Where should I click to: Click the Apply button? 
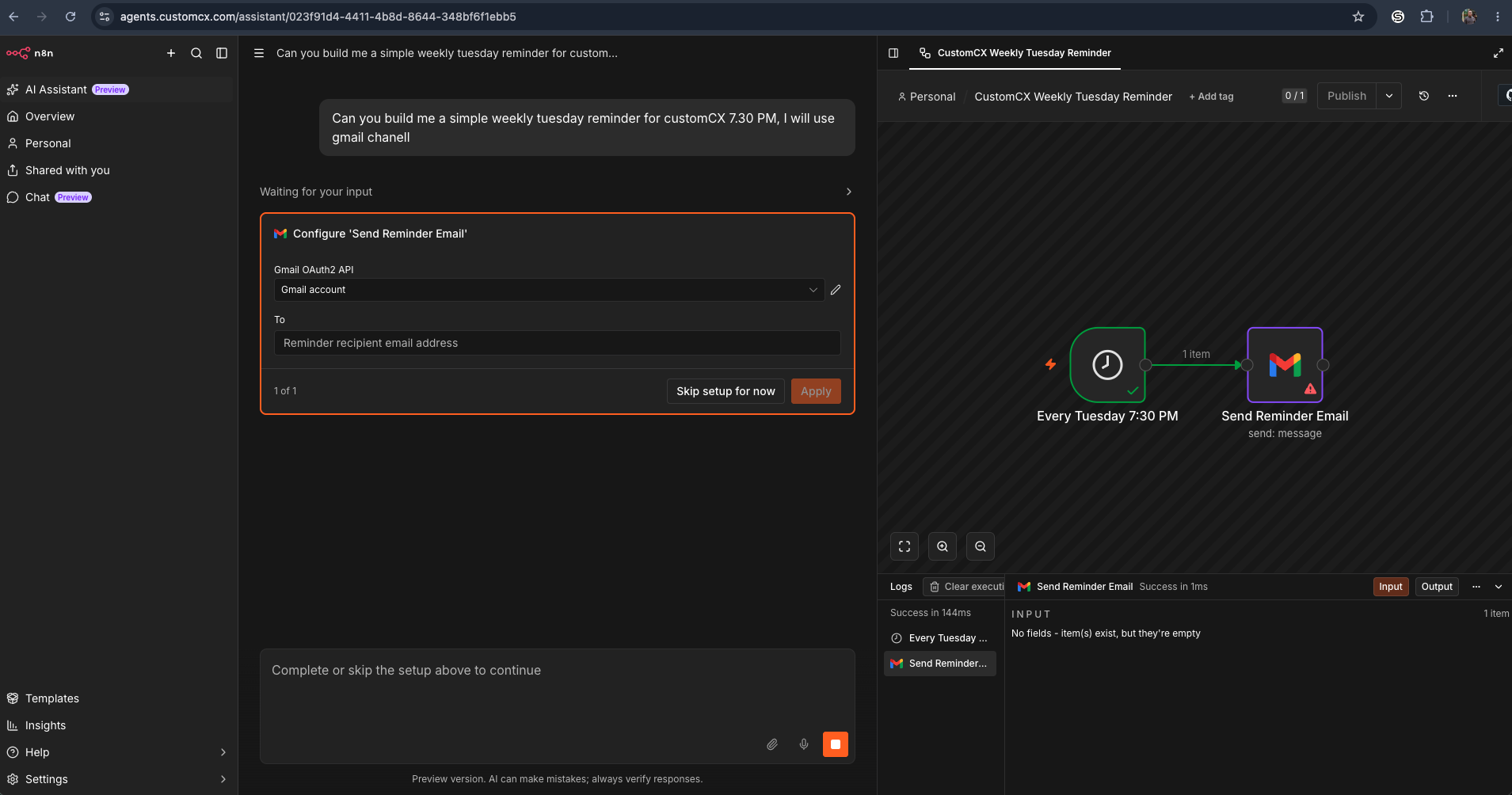coord(816,391)
